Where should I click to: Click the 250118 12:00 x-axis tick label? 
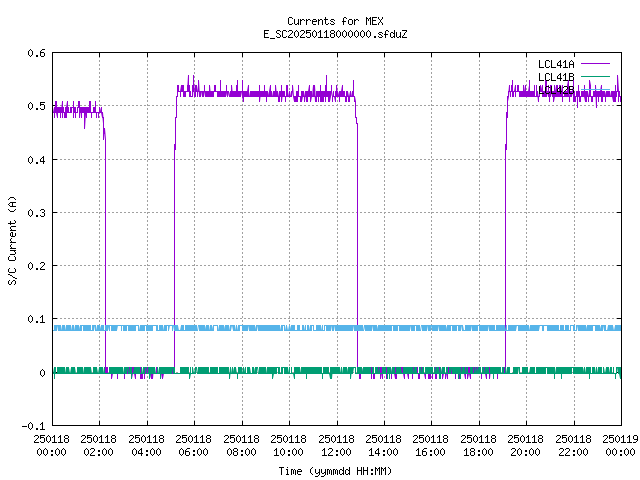[x=337, y=446]
